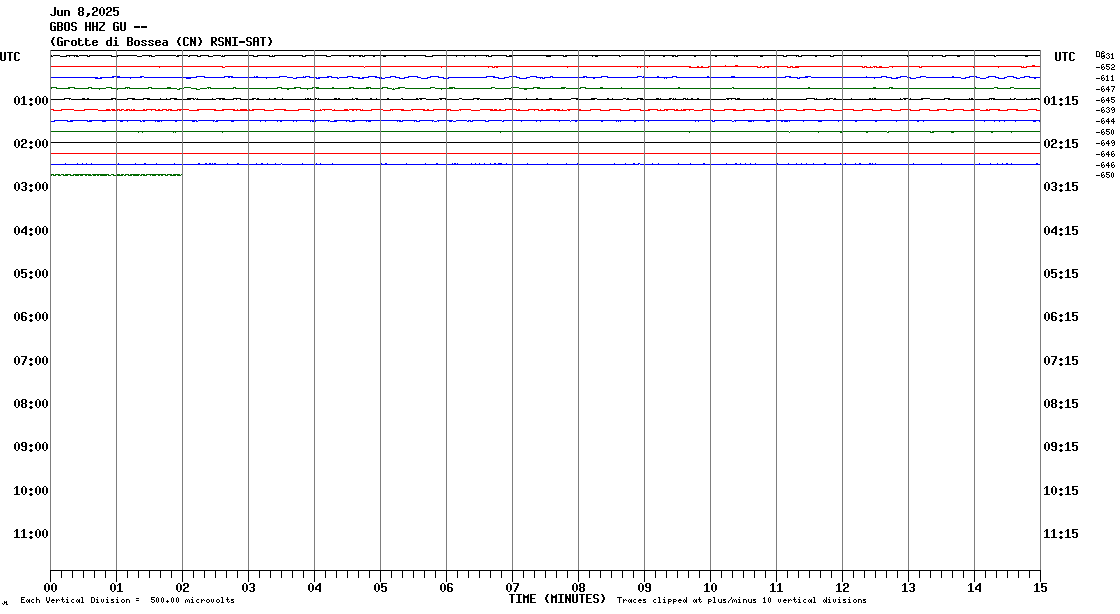This screenshot has width=1120, height=614.
Task: Click the DC offset value '-644'
Action: [1105, 121]
